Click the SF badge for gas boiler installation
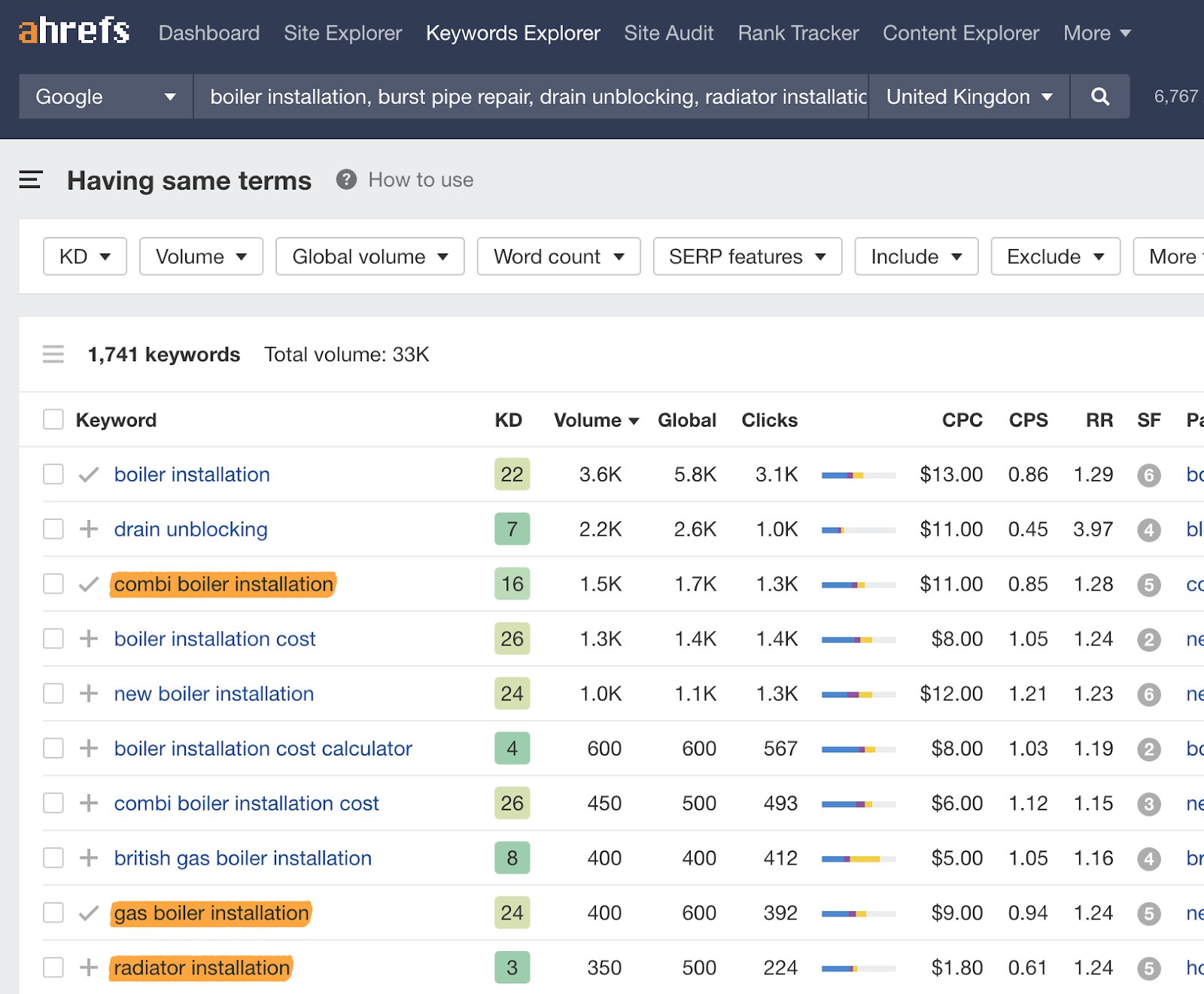Viewport: 1204px width, 994px height. pyautogui.click(x=1149, y=913)
